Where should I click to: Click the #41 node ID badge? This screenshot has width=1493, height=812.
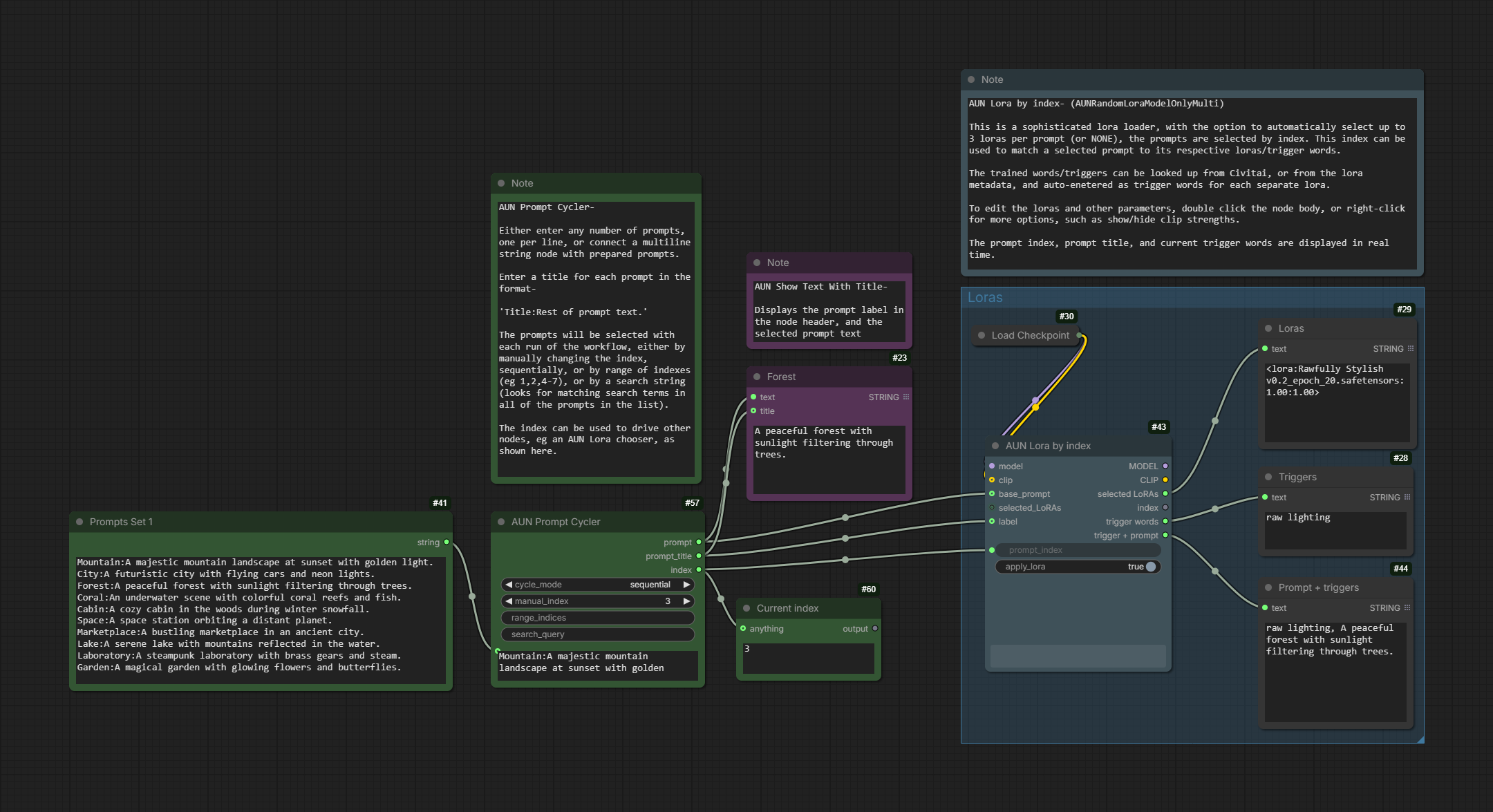(440, 503)
